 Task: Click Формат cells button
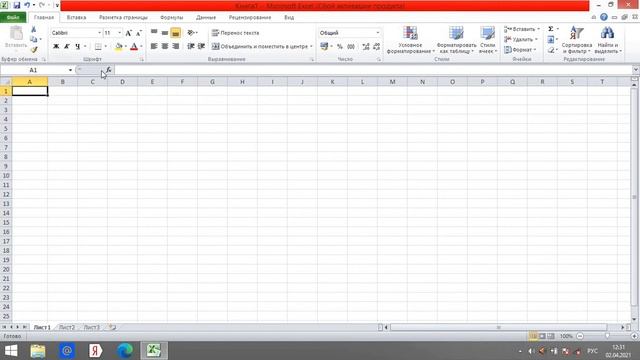tap(520, 49)
